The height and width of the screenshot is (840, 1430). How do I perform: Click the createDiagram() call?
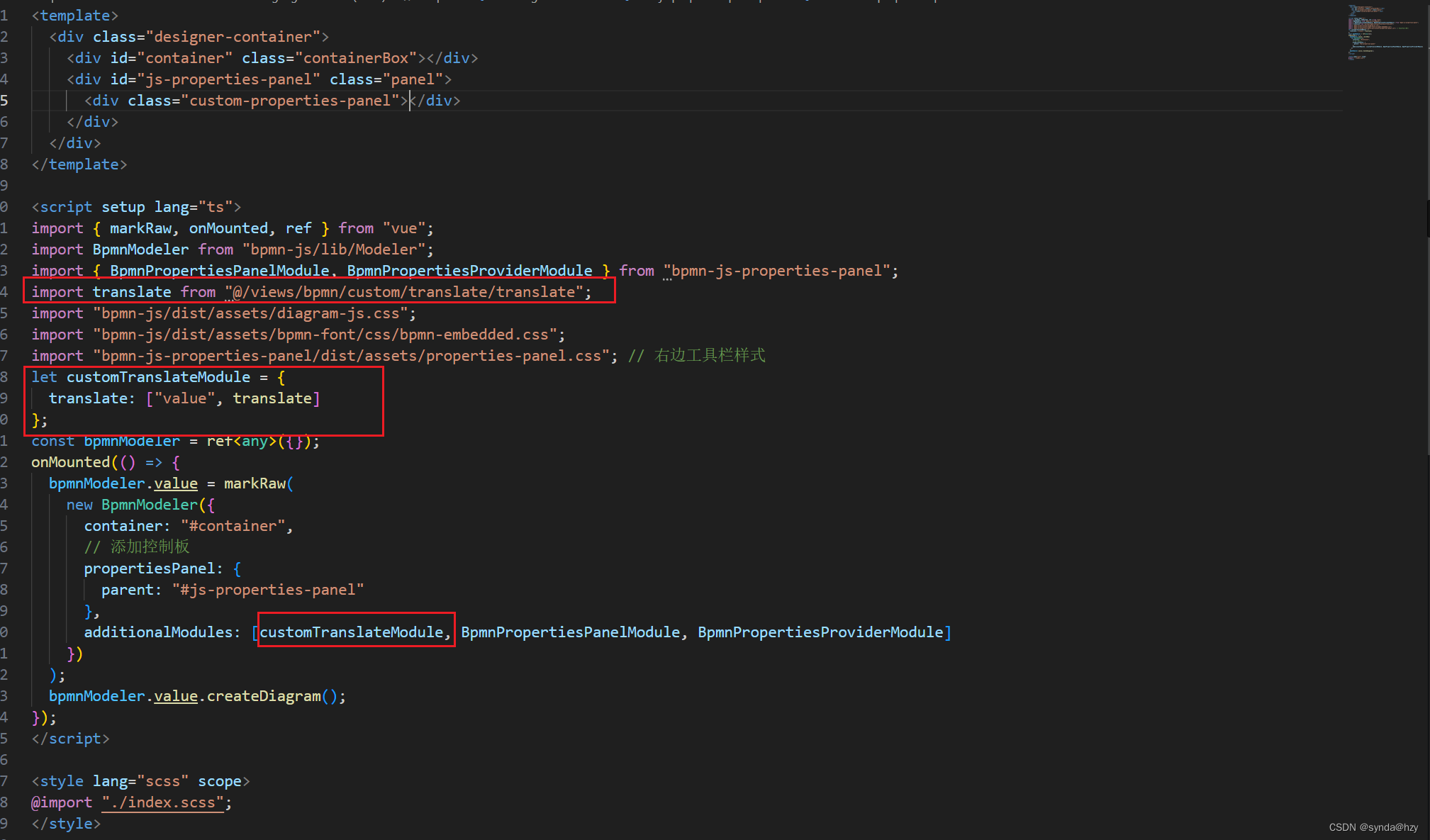click(272, 696)
